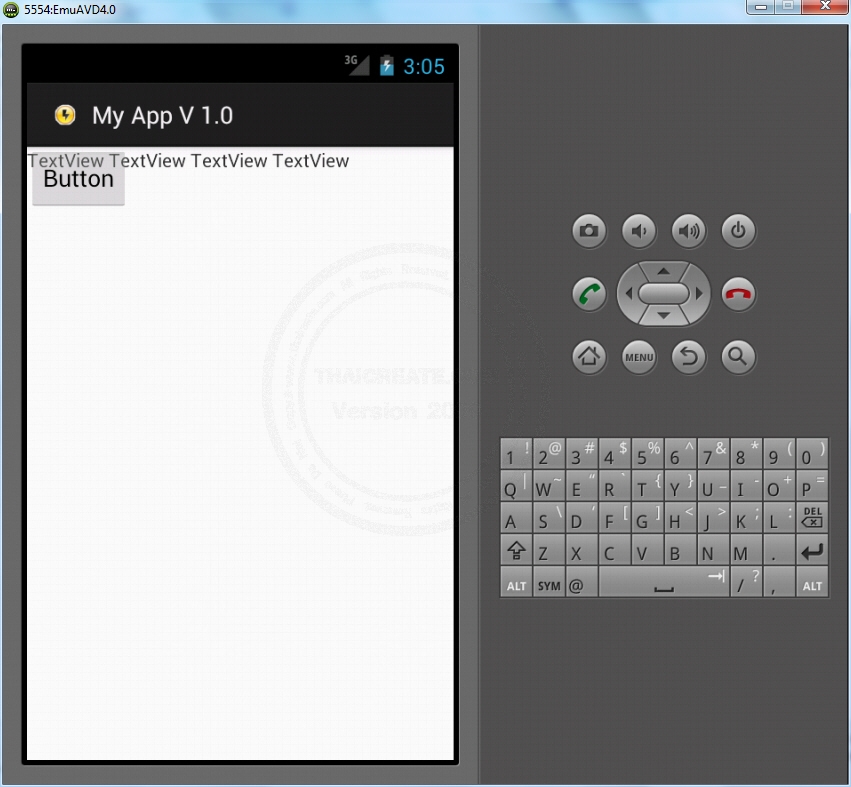Tap the green call icon
Screen dimensions: 851x787
click(589, 294)
